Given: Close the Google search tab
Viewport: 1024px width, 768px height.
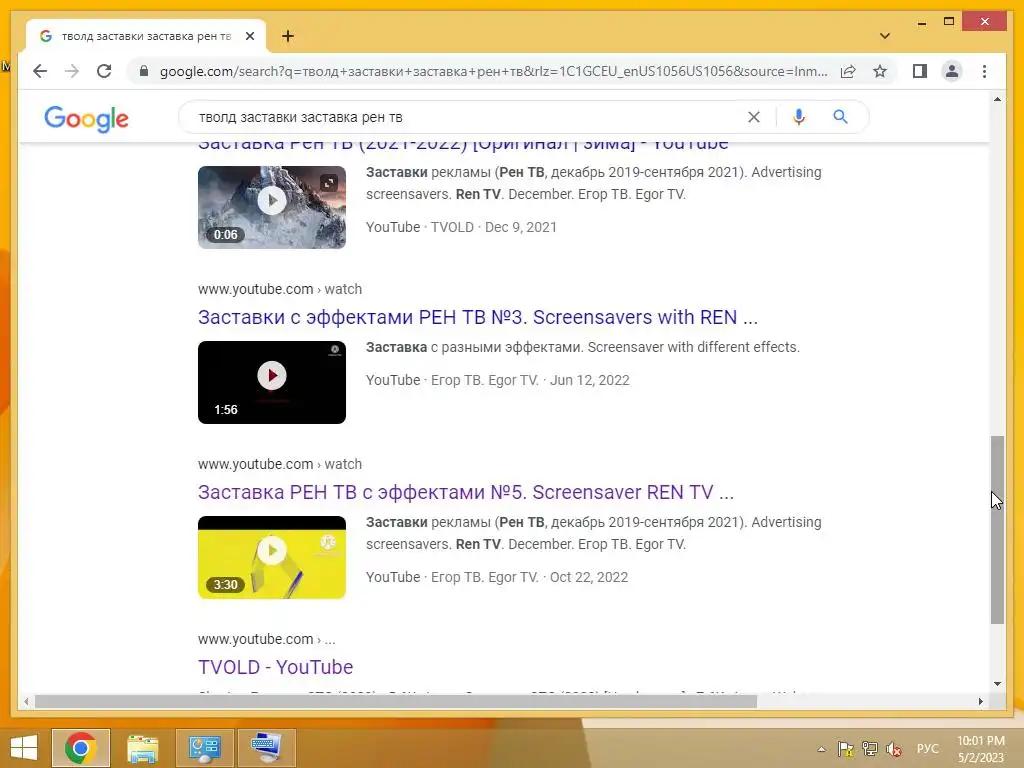Looking at the screenshot, I should pos(249,37).
